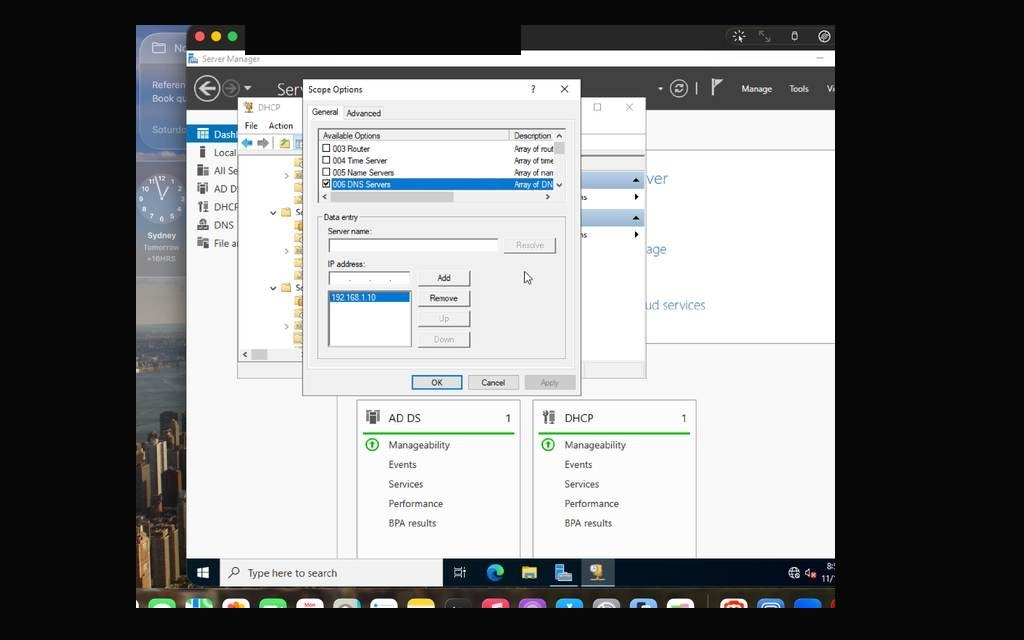
Task: Click the Scope Options help question mark
Action: [533, 89]
